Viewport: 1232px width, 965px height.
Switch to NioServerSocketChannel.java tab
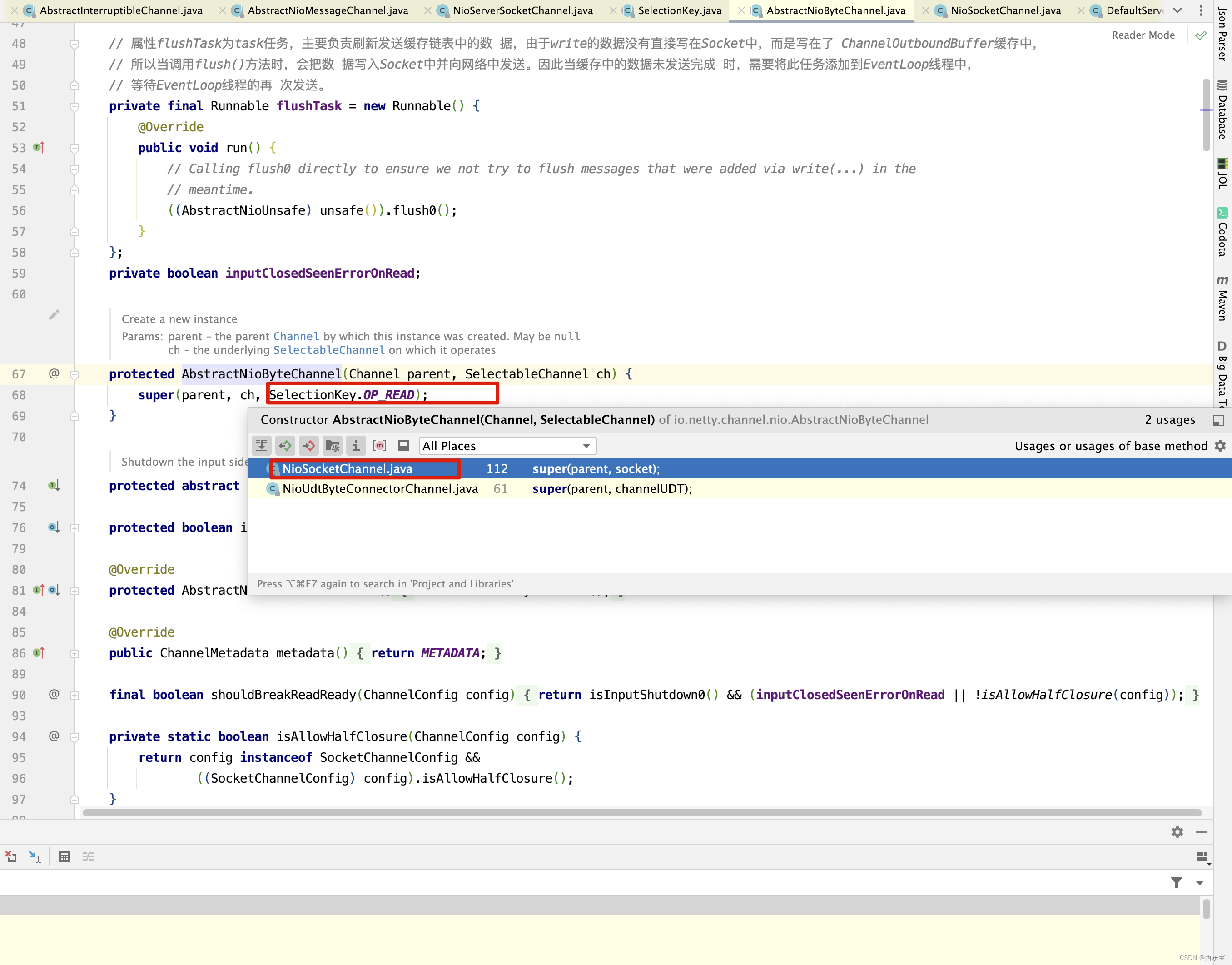(x=522, y=11)
